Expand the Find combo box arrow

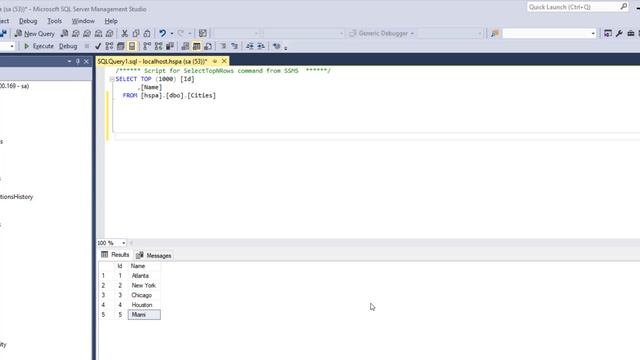tap(593, 33)
